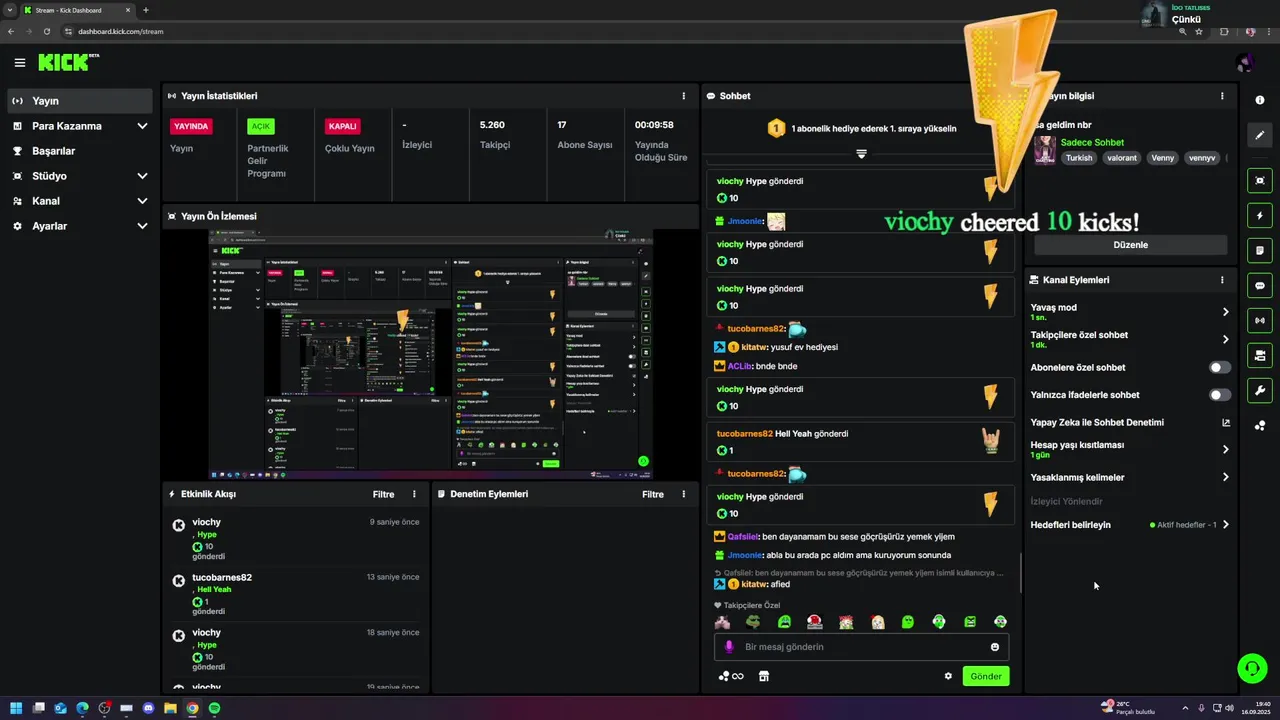1280x720 pixels.
Task: Open Denetim Eylemleri three-dot menu
Action: [x=684, y=494]
